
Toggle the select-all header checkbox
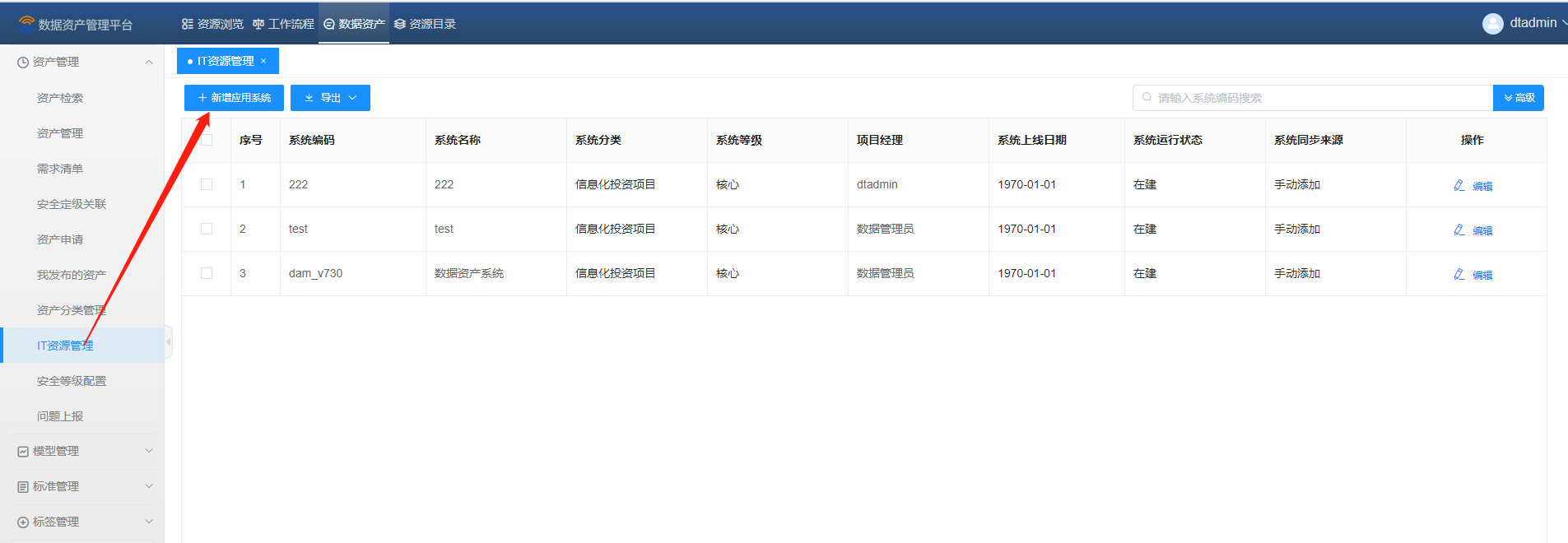[x=207, y=140]
